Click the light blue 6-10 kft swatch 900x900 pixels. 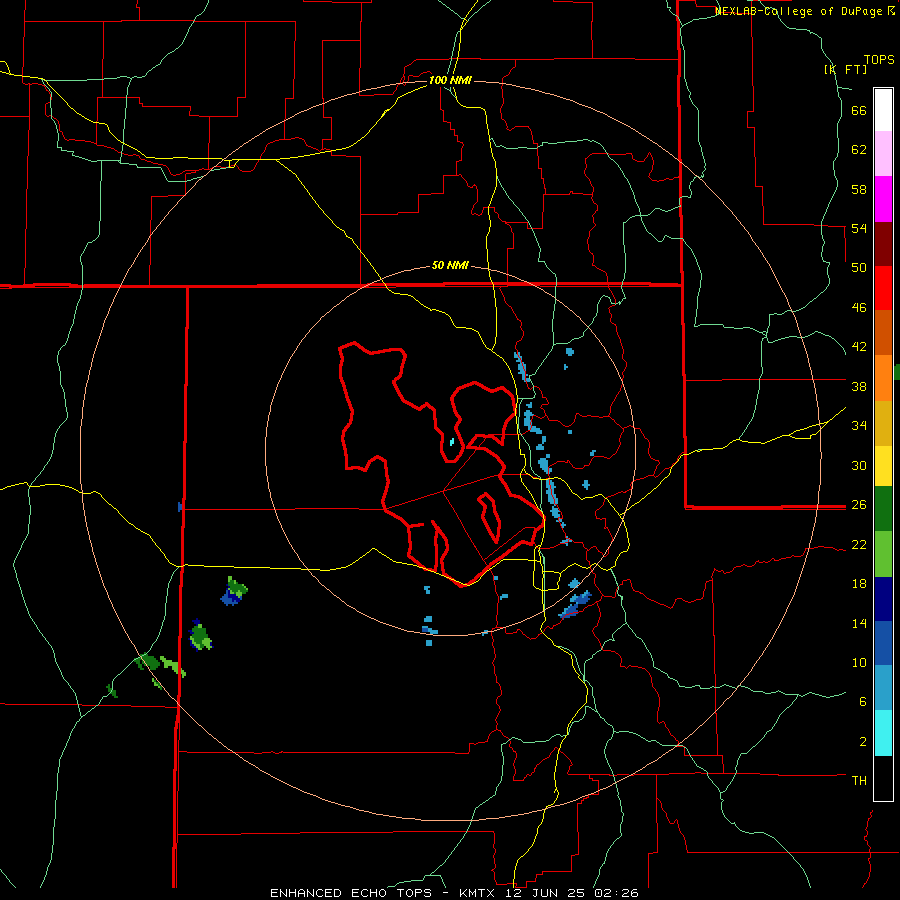click(x=883, y=688)
